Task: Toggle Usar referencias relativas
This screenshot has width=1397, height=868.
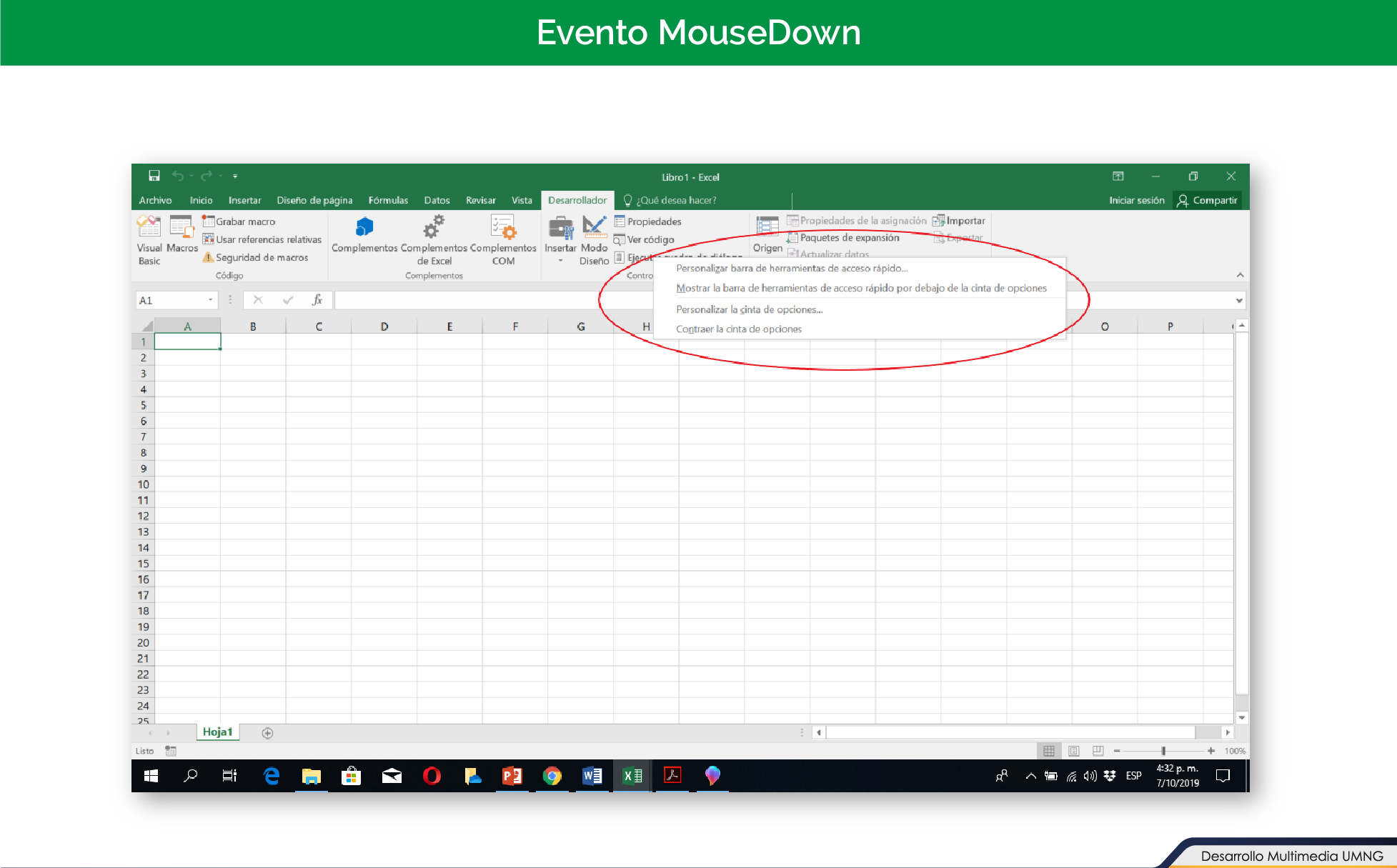Action: point(268,239)
